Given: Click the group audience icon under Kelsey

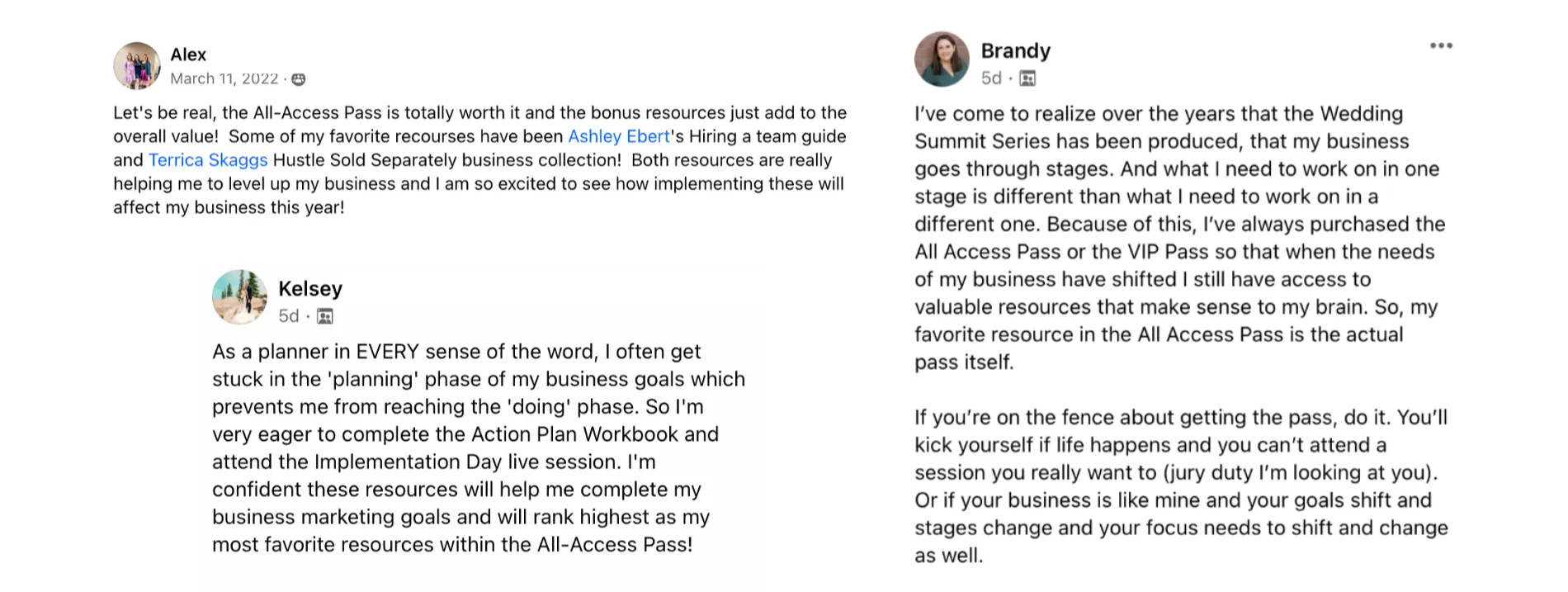Looking at the screenshot, I should 325,316.
